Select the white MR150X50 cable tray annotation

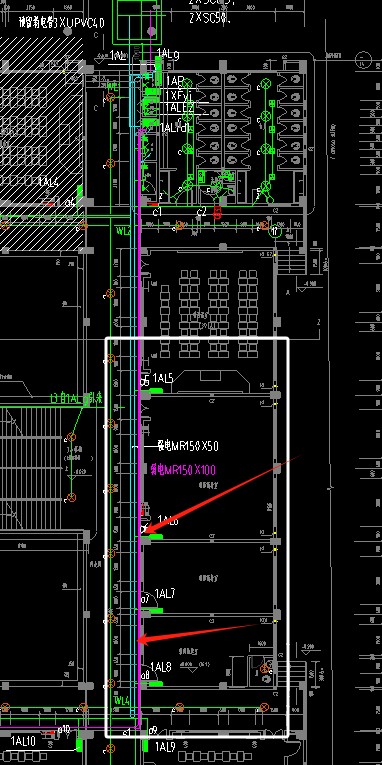click(188, 446)
